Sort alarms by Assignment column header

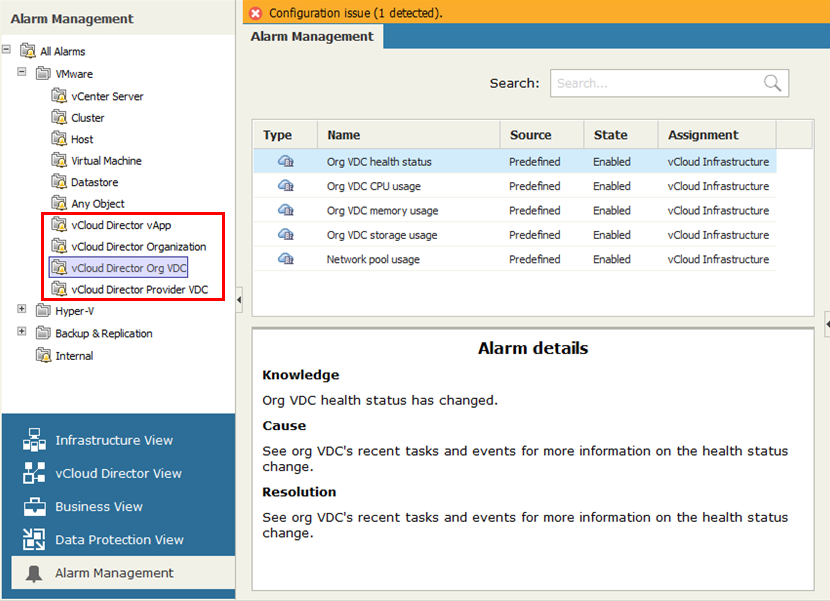pyautogui.click(x=717, y=135)
